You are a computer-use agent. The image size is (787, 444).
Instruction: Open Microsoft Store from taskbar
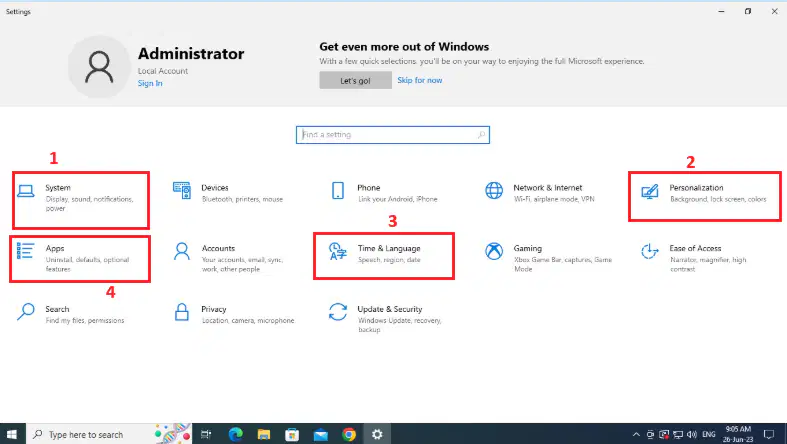[292, 434]
